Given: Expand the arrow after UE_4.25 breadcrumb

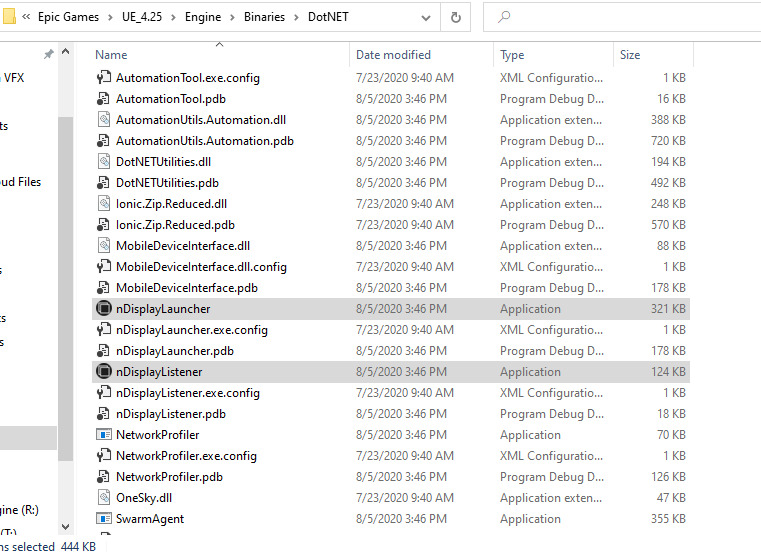Looking at the screenshot, I should point(173,17).
